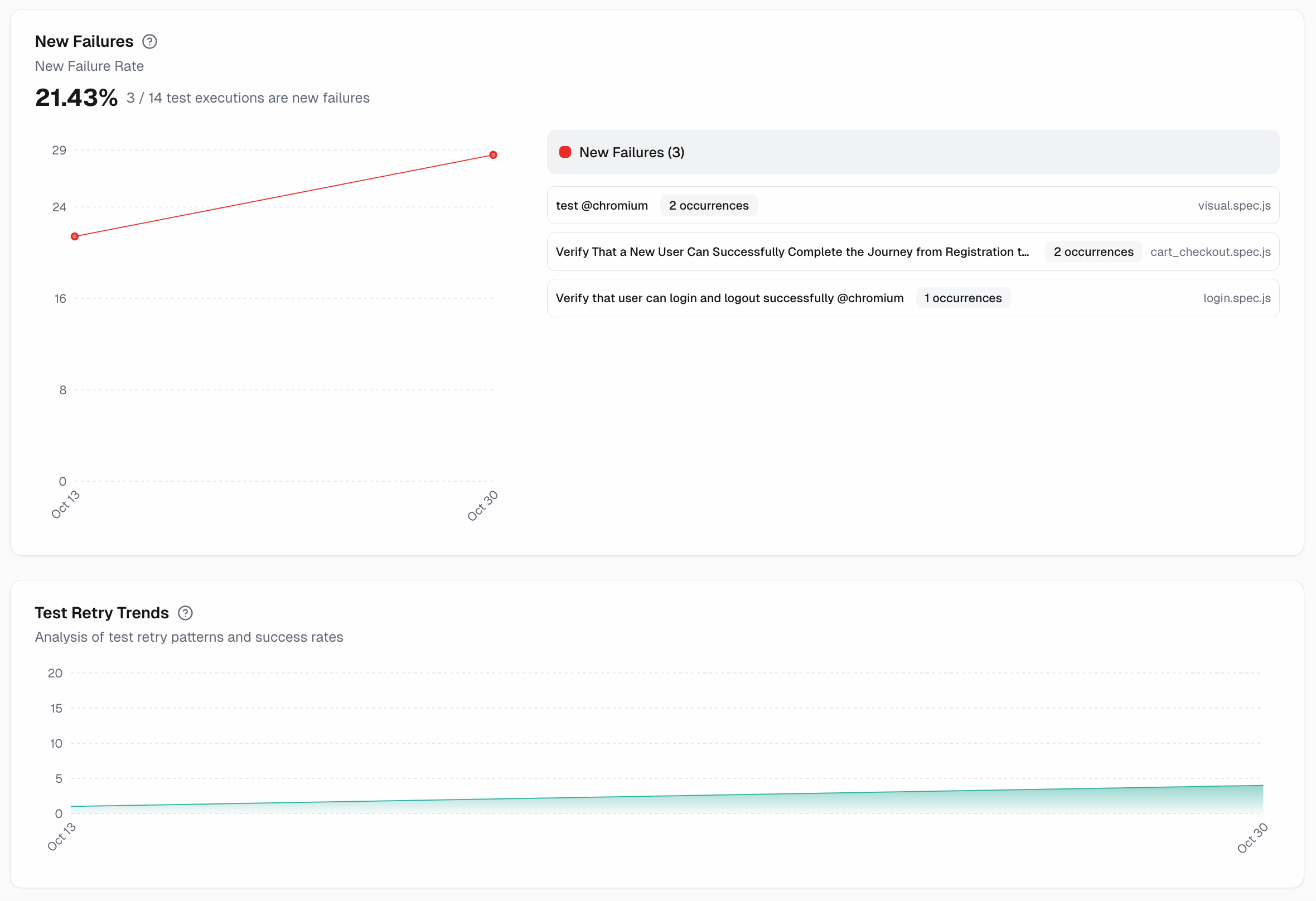Click the 1 occurrences badge

tap(962, 298)
